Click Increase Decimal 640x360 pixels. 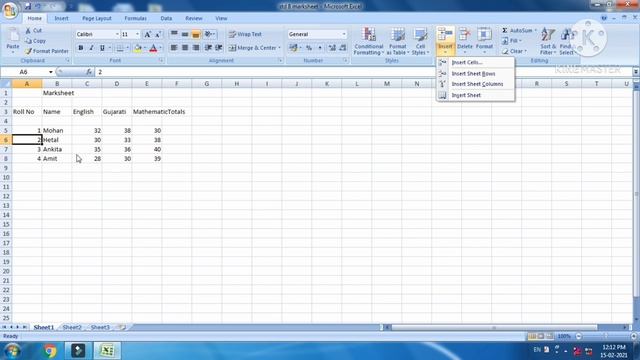[332, 48]
